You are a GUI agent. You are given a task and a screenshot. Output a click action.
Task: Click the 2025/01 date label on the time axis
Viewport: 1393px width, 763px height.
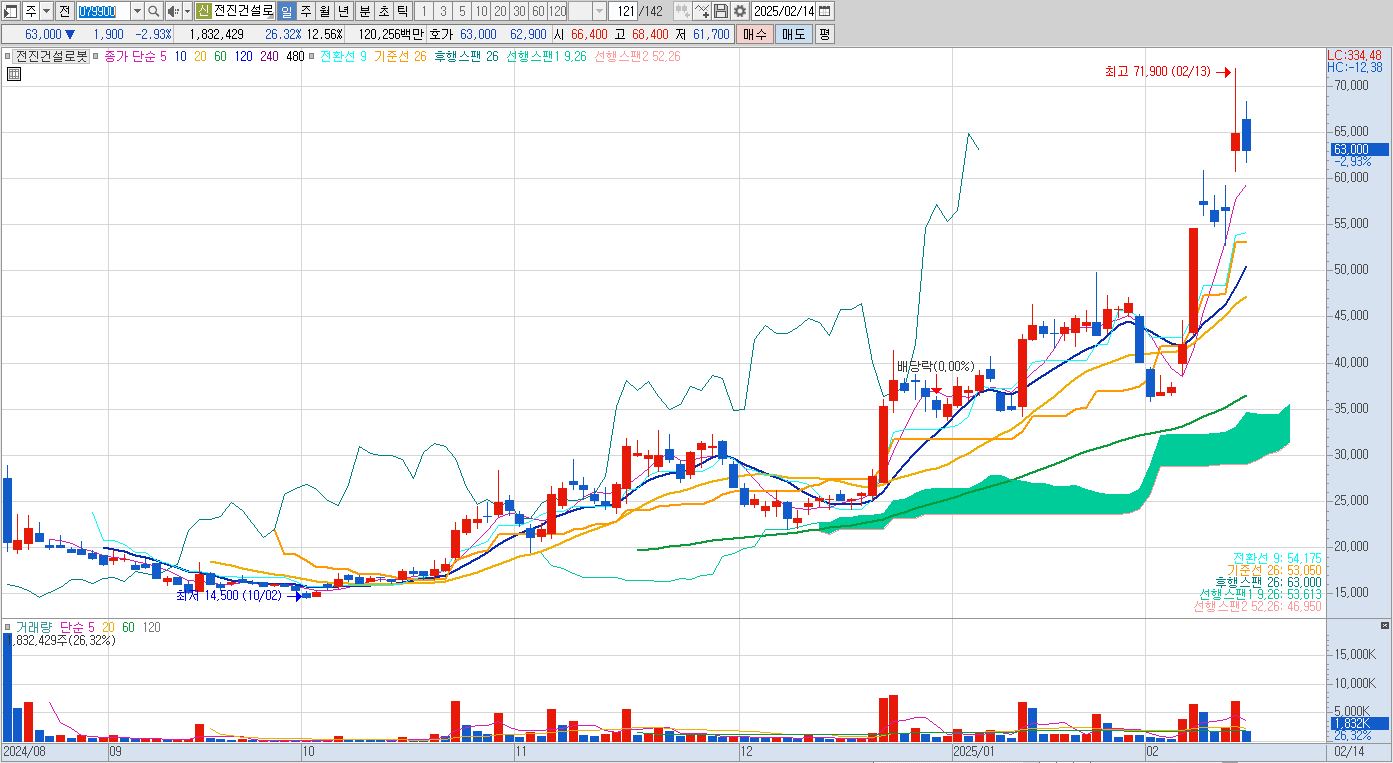click(973, 749)
